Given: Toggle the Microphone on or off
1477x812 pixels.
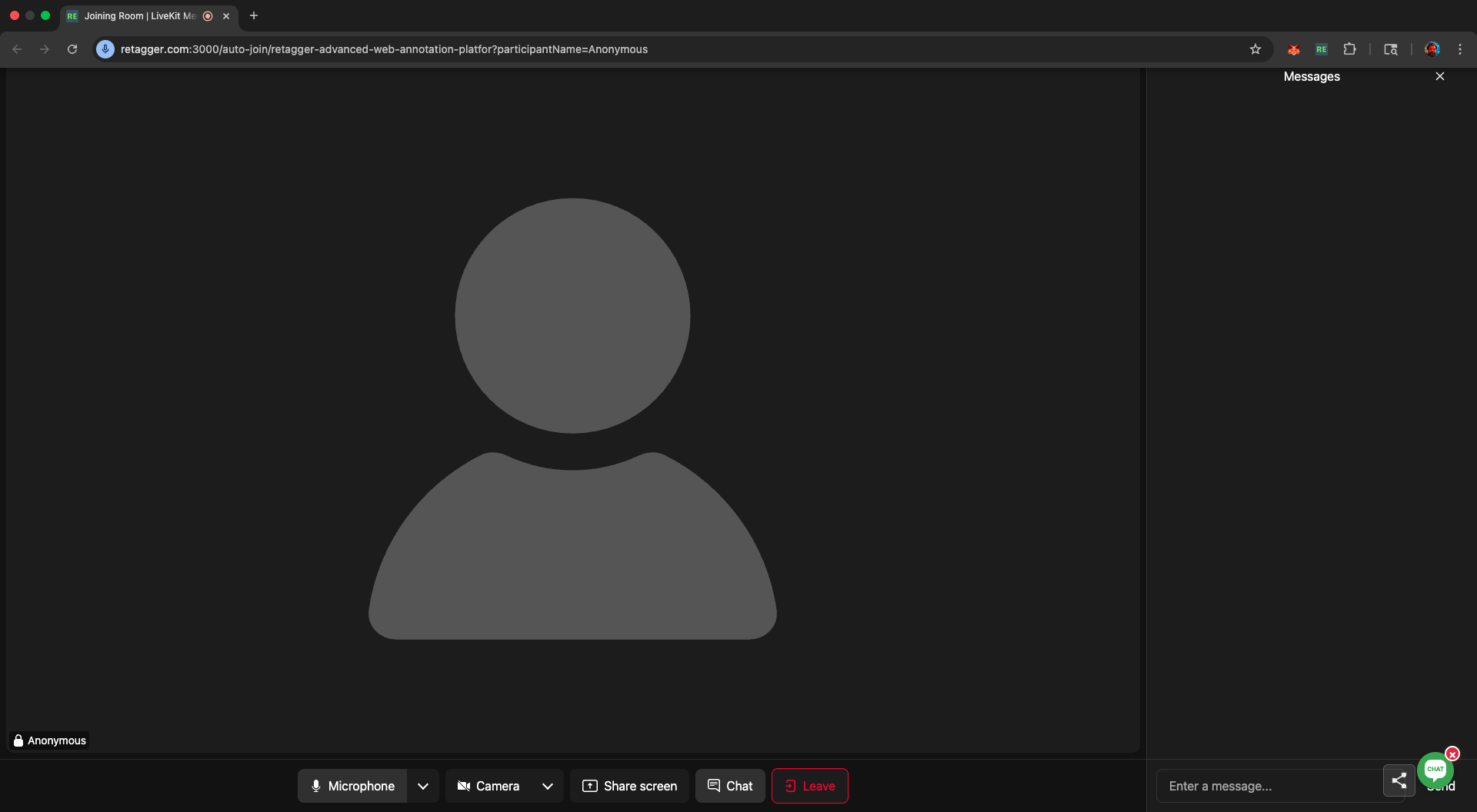Looking at the screenshot, I should pyautogui.click(x=352, y=786).
